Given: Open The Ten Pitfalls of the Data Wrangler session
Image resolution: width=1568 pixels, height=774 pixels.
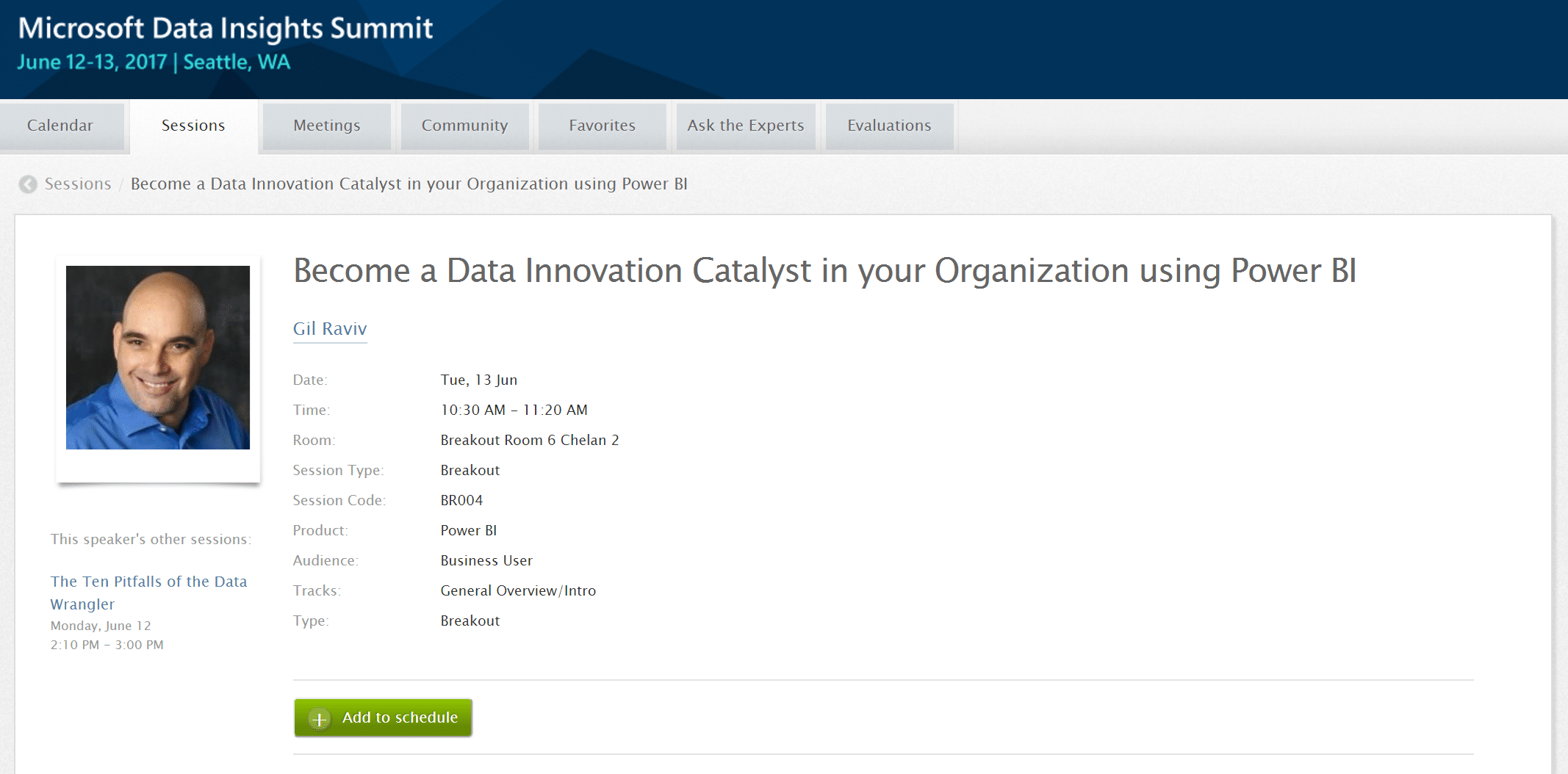Looking at the screenshot, I should pyautogui.click(x=148, y=593).
